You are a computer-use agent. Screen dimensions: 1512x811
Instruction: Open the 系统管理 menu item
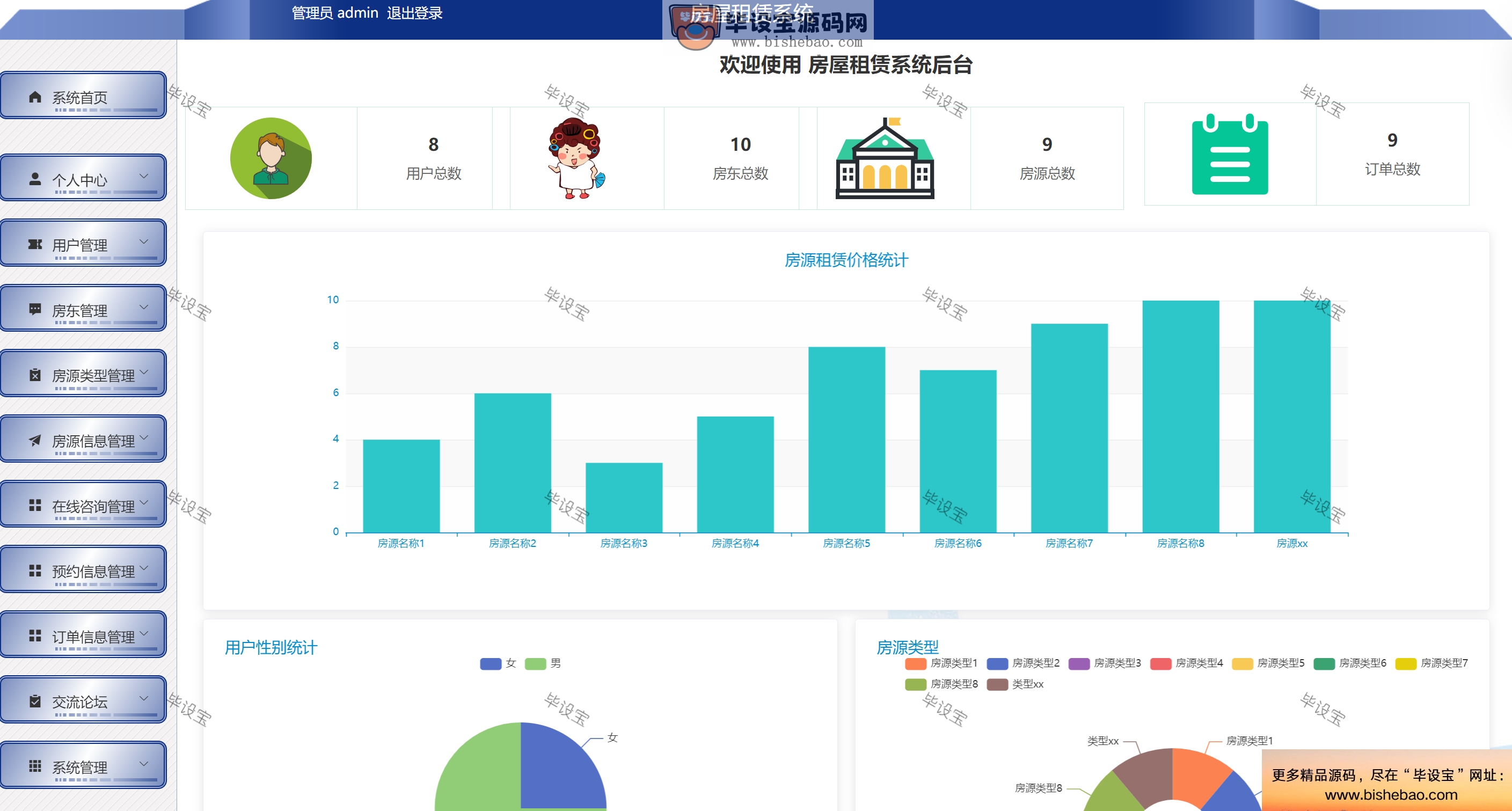[83, 765]
